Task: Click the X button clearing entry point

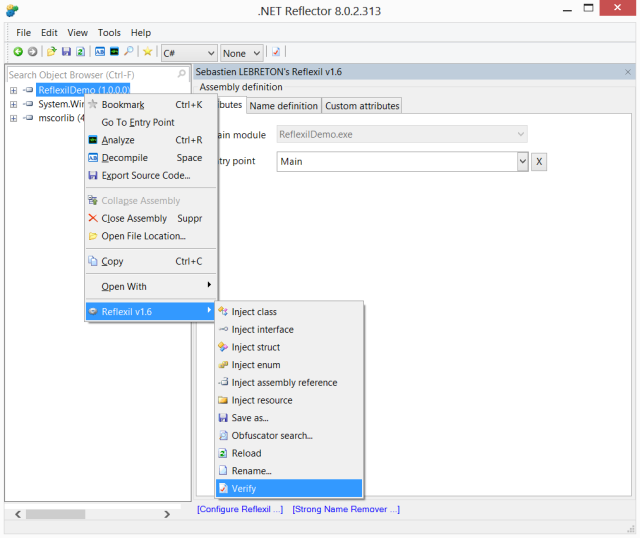Action: (x=539, y=162)
